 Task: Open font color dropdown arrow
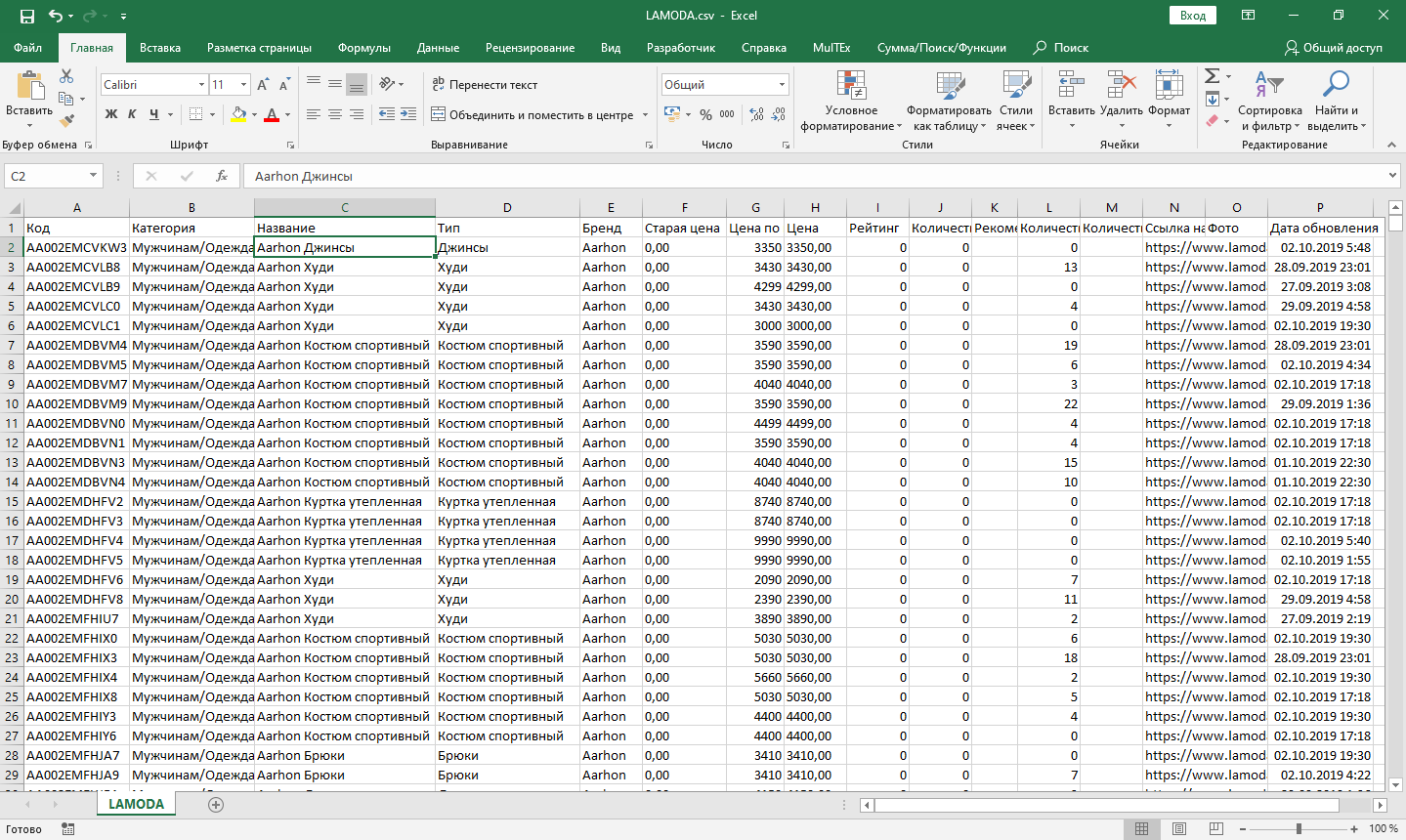tap(288, 114)
